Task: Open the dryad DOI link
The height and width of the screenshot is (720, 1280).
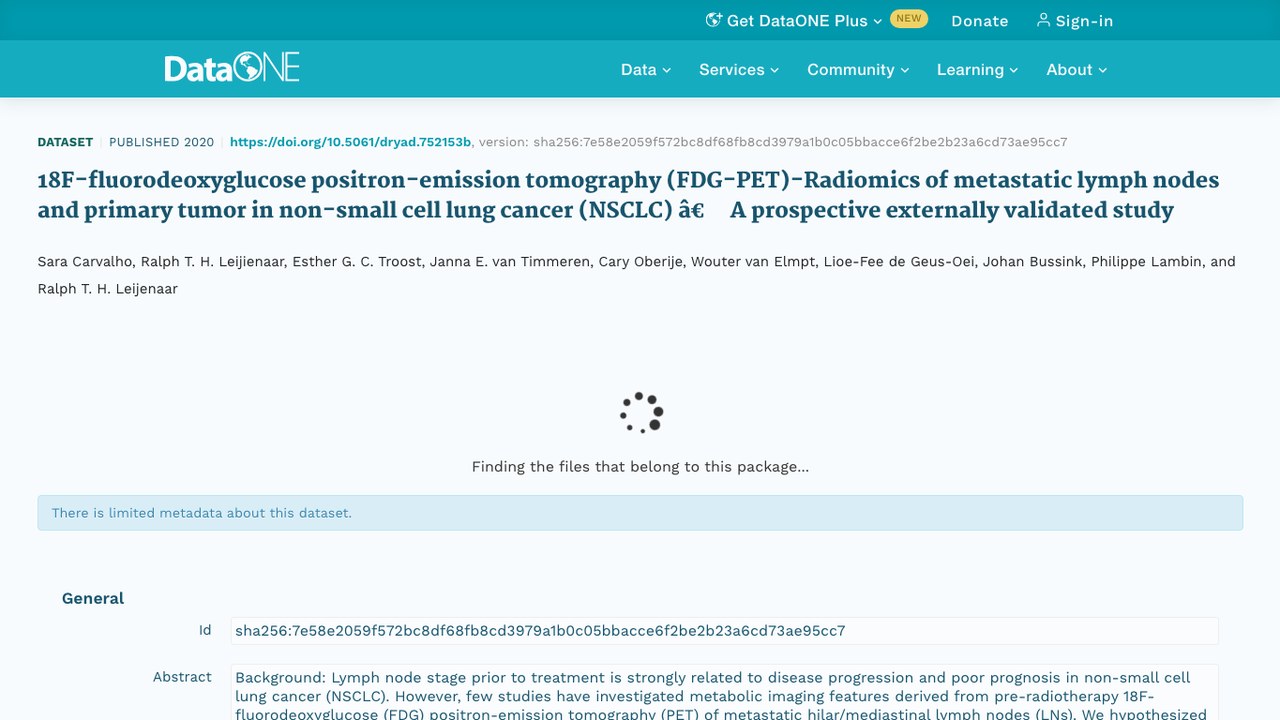Action: (x=350, y=142)
